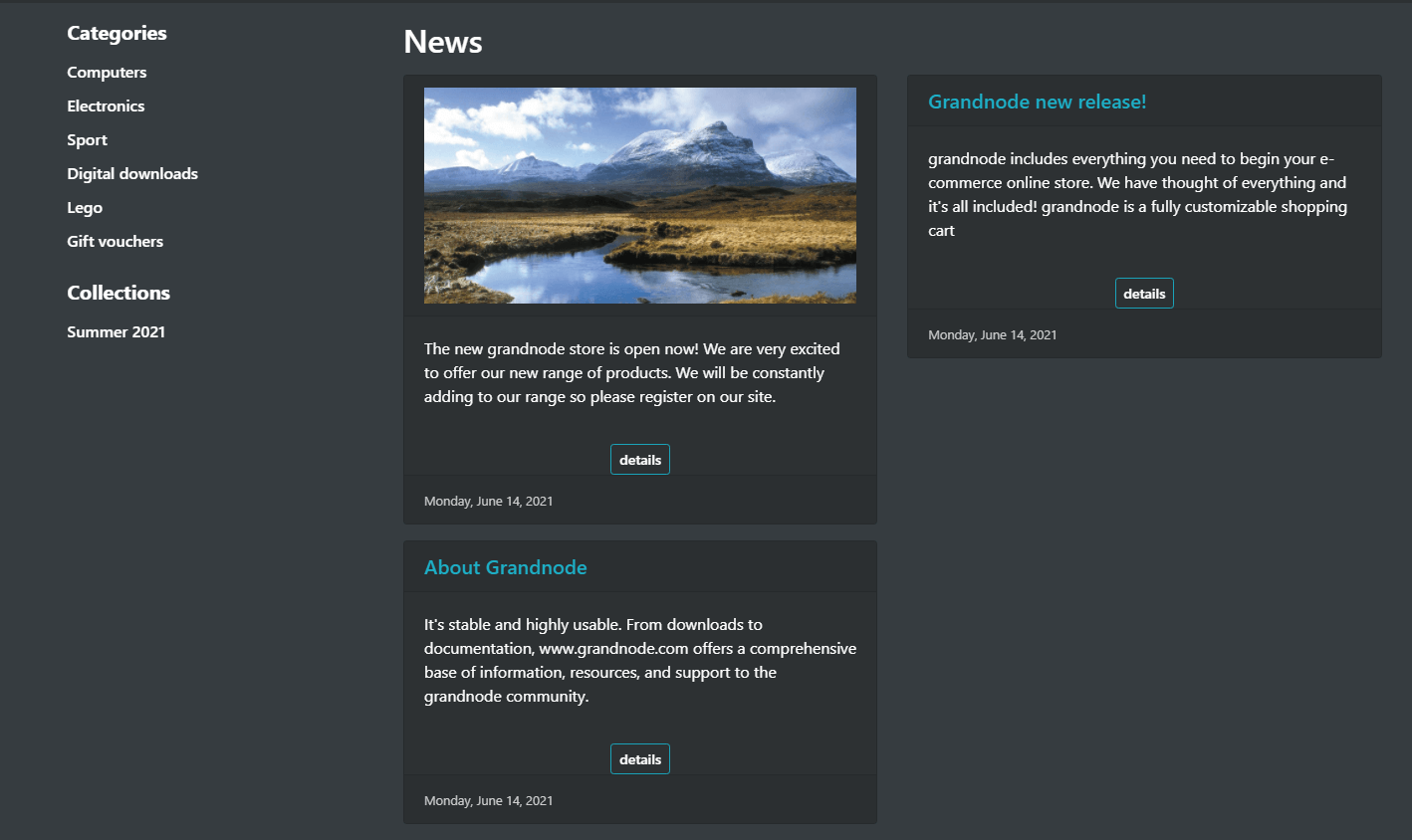This screenshot has height=840, width=1412.
Task: Open the About Grandnode news title
Action: 505,567
